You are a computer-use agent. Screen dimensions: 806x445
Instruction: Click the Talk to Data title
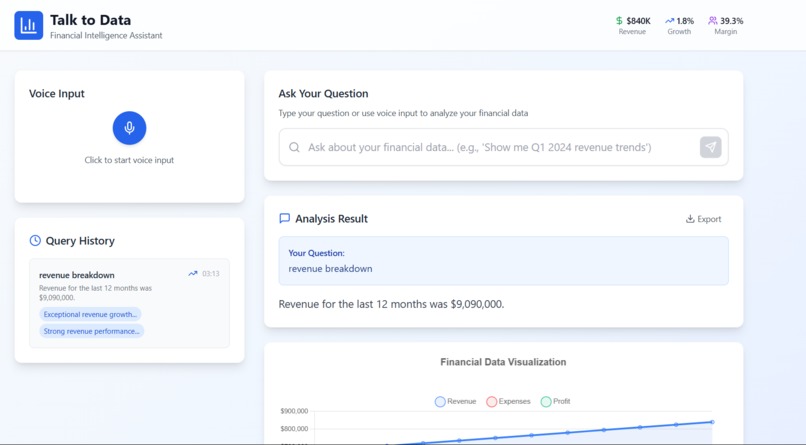90,20
